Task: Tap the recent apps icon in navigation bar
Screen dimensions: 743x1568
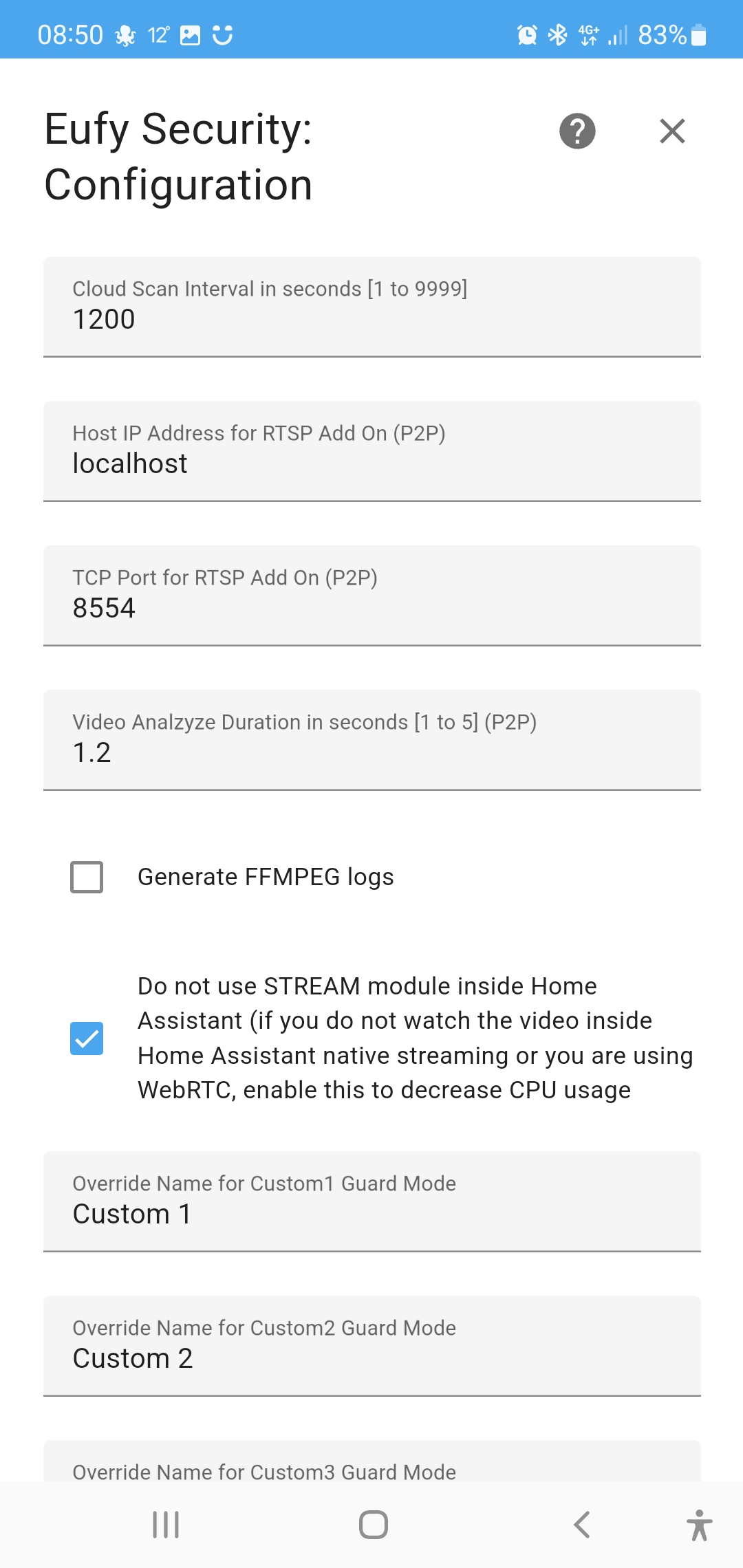Action: tap(165, 1524)
